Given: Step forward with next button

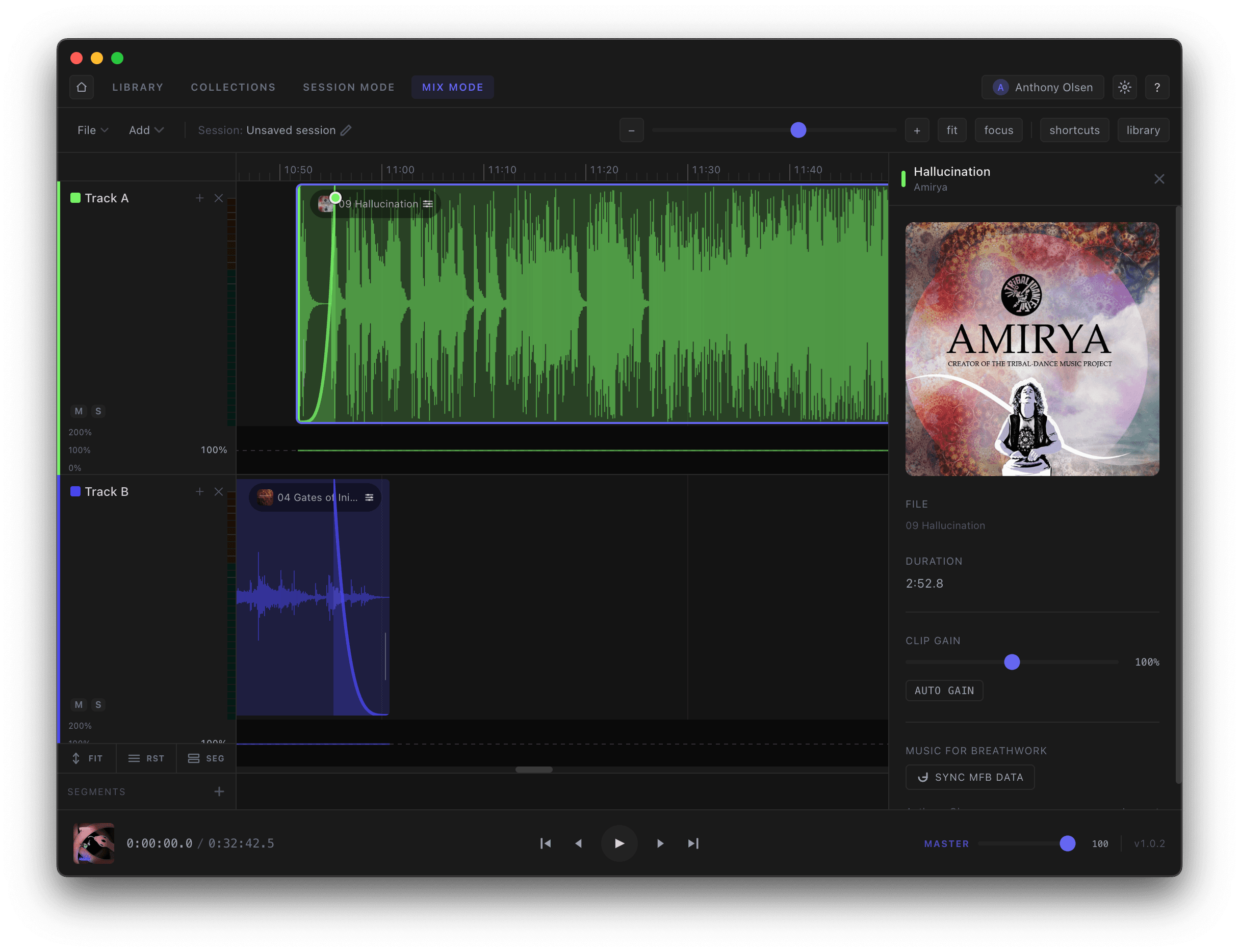Looking at the screenshot, I should [x=660, y=843].
